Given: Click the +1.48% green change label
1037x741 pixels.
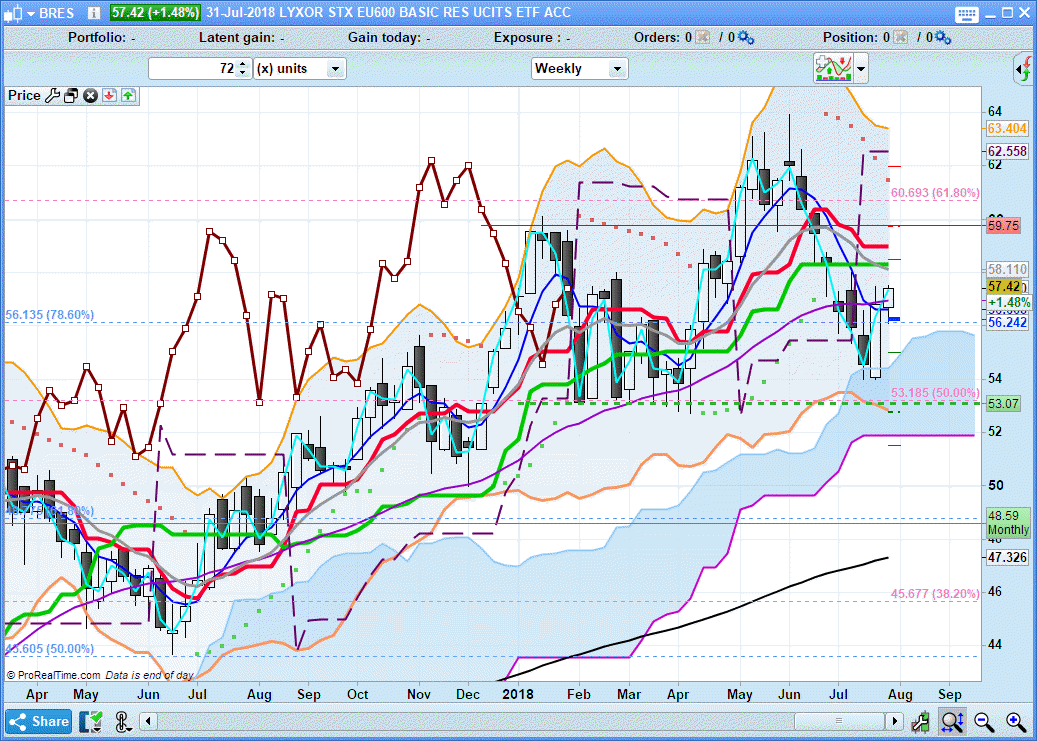Looking at the screenshot, I should pyautogui.click(x=1009, y=302).
